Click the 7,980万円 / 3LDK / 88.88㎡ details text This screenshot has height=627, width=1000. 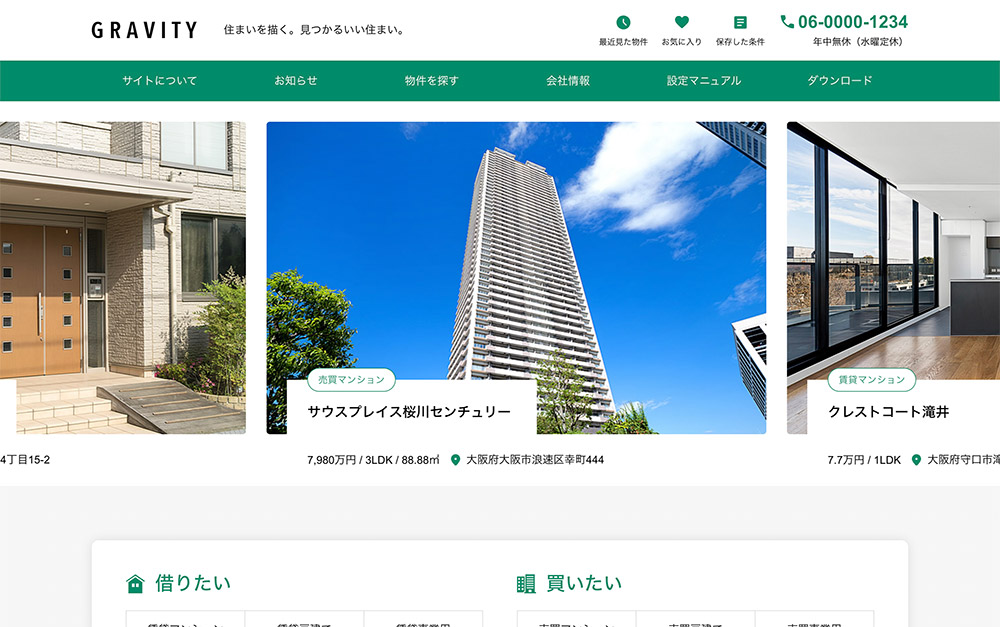[374, 460]
